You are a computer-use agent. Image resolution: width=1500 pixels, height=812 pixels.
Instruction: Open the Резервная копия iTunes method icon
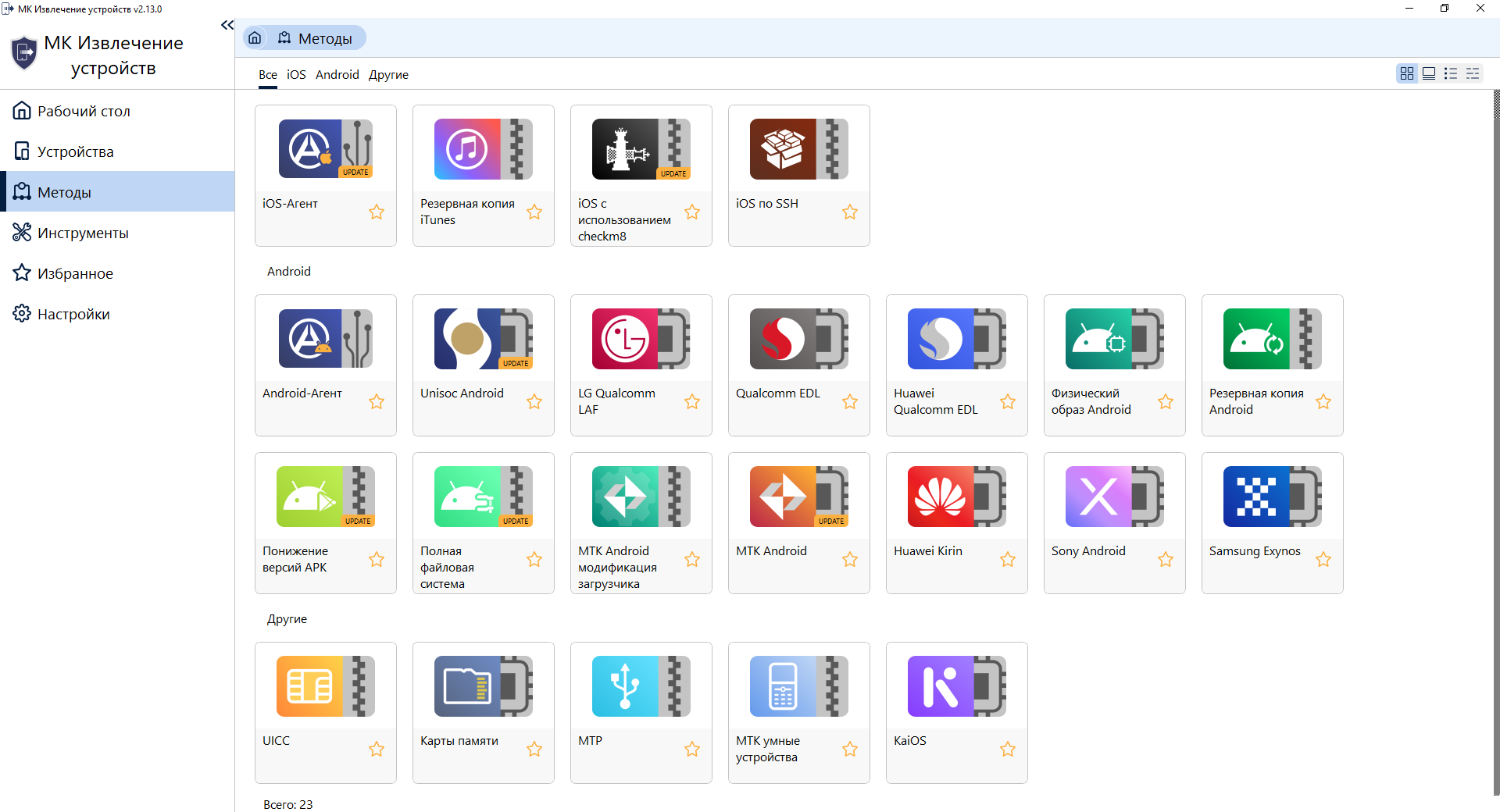(484, 148)
